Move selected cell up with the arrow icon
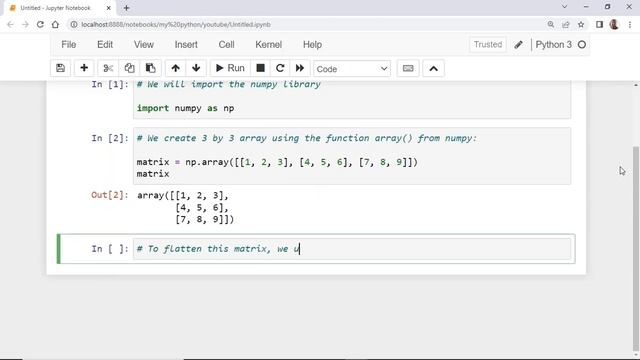 click(176, 68)
